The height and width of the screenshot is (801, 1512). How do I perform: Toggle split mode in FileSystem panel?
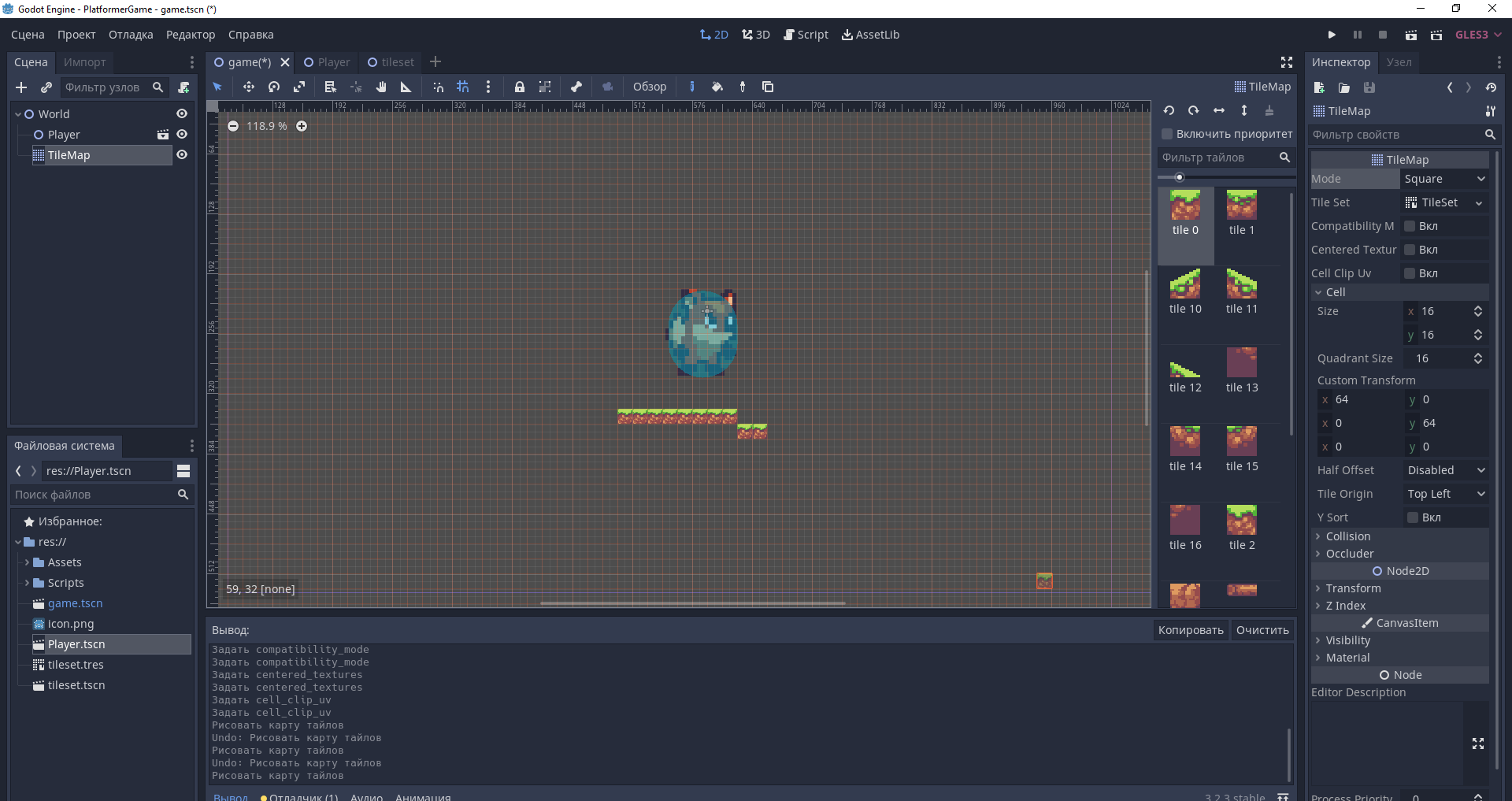(x=183, y=471)
